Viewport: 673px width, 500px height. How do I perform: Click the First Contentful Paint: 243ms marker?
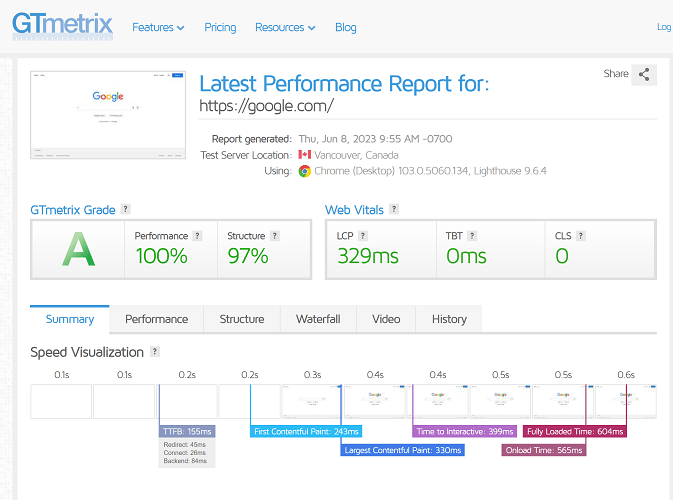pyautogui.click(x=306, y=431)
